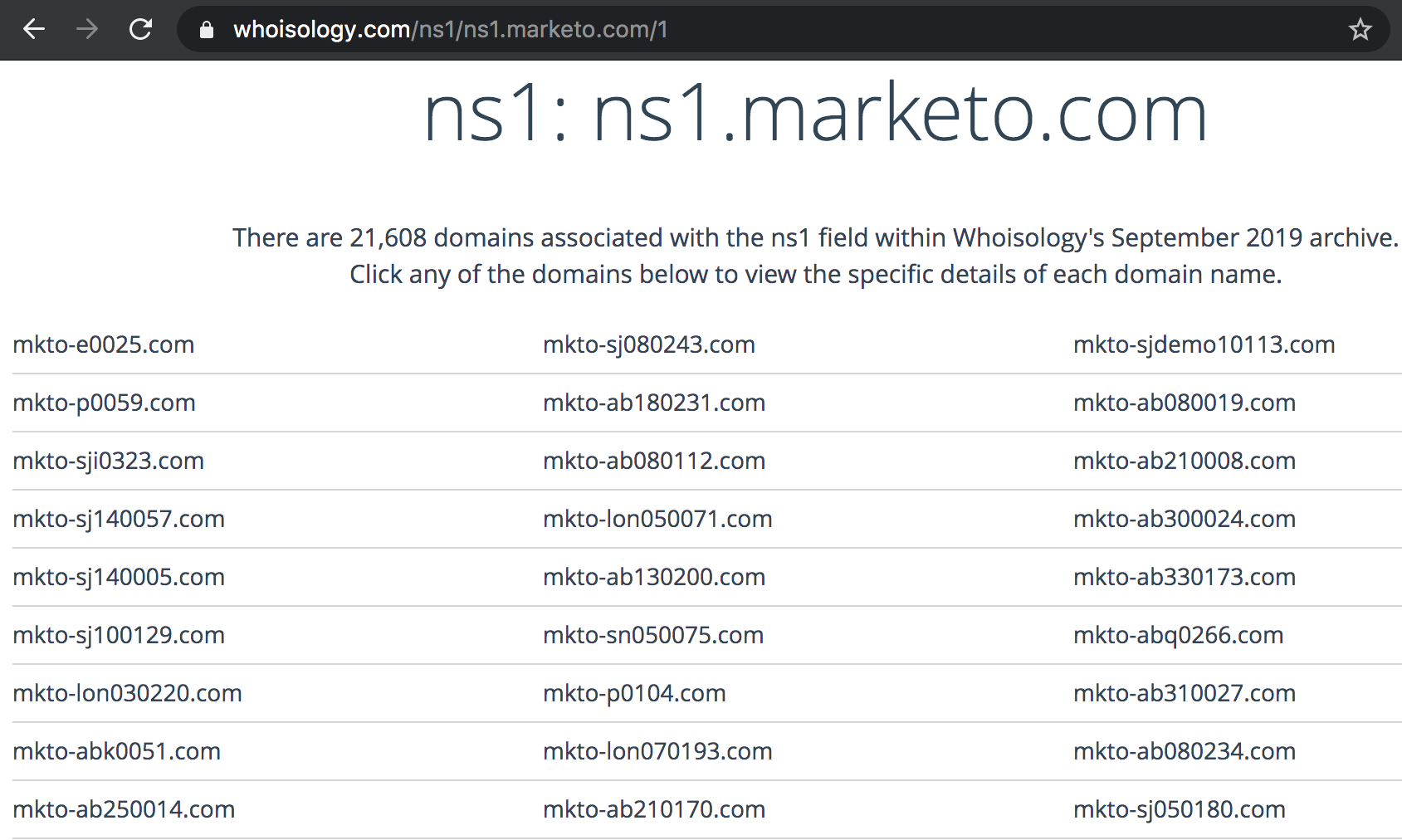Open domain mkto-ab080112.com

coord(654,461)
